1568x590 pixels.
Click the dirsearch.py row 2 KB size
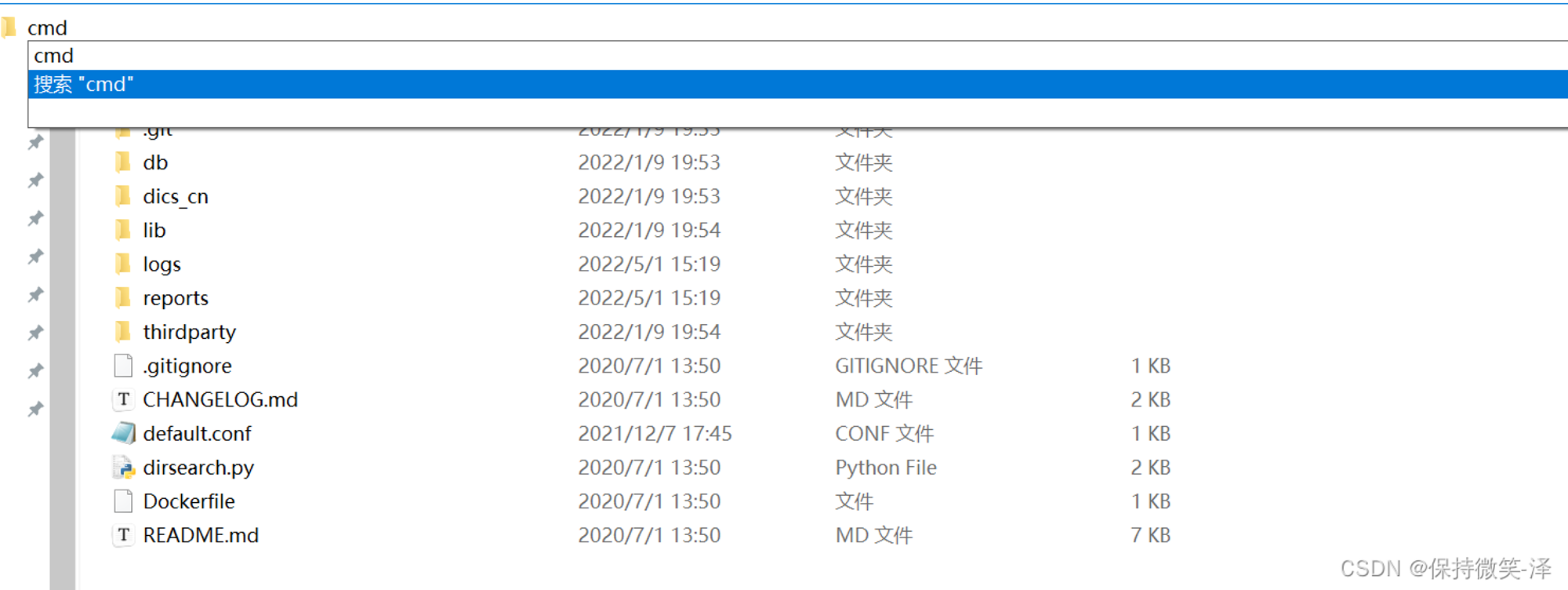pos(1150,467)
